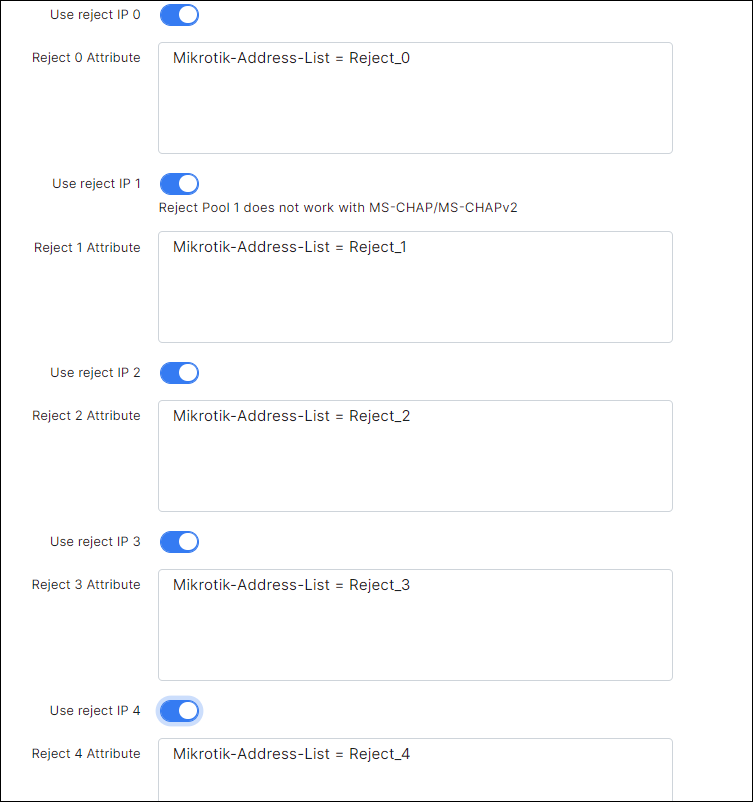
Task: Click the "Reject 0 Attribute" label
Action: coord(86,58)
